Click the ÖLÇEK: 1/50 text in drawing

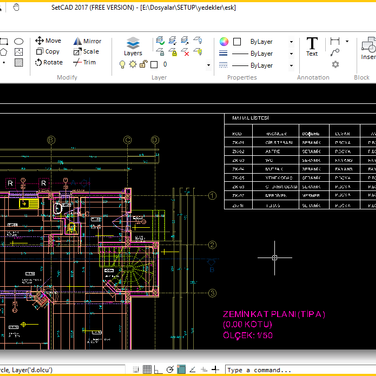[248, 335]
